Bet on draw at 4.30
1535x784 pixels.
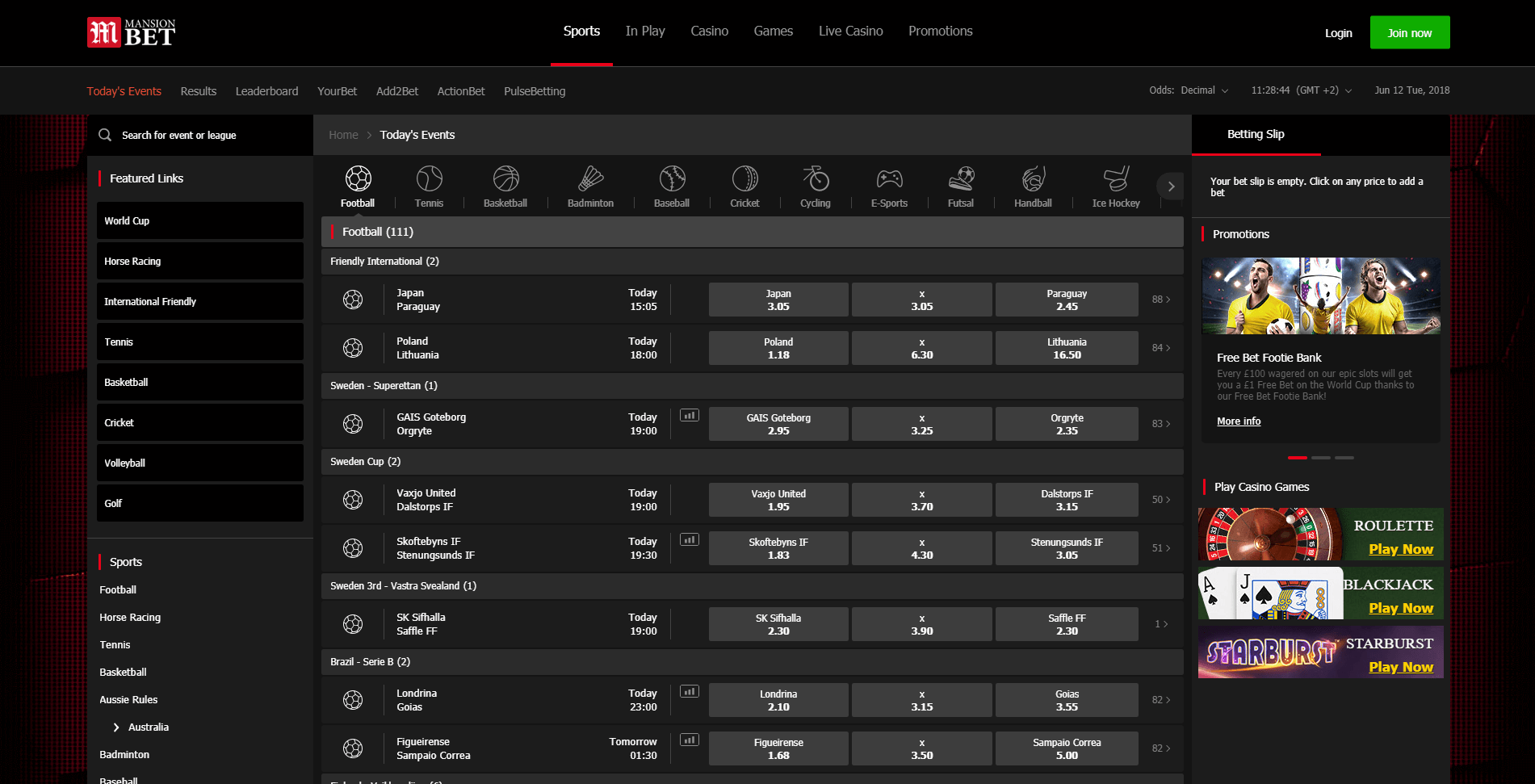click(921, 548)
